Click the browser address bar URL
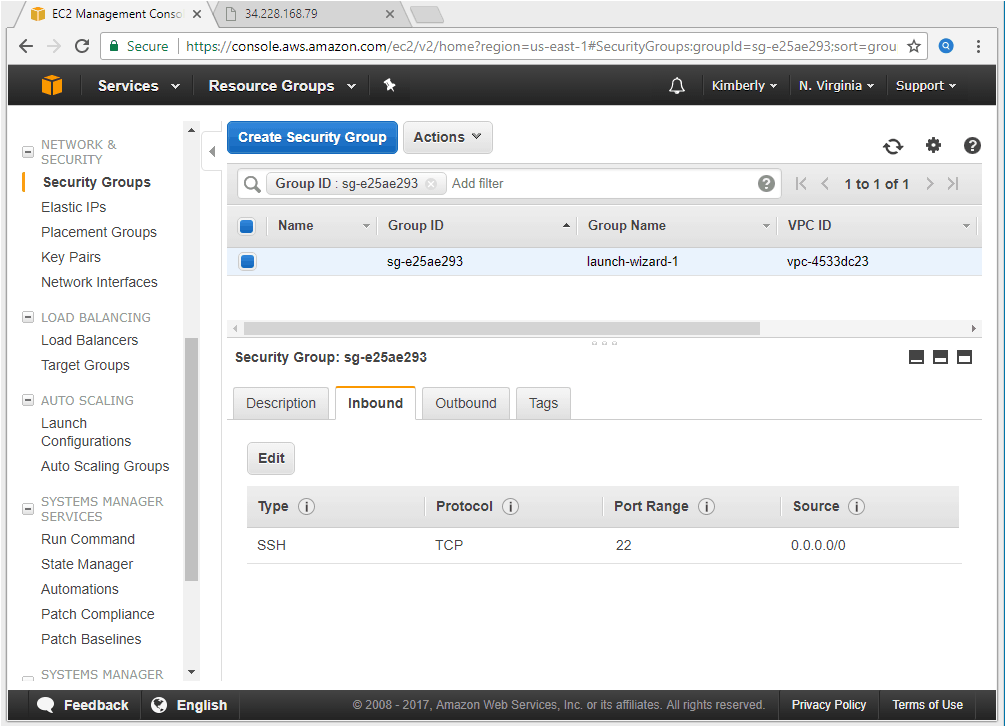1006x727 pixels. click(541, 46)
